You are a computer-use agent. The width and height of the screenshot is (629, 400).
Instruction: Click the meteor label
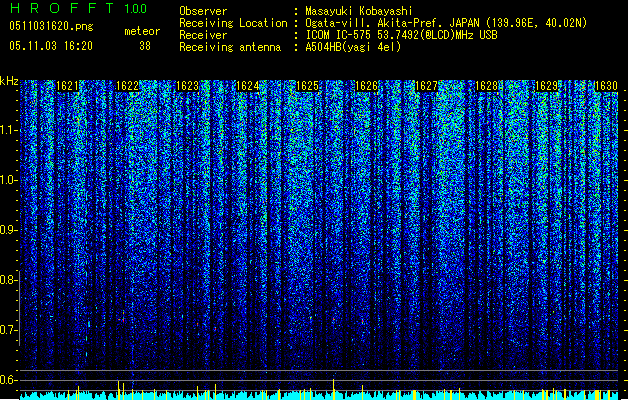click(x=142, y=31)
